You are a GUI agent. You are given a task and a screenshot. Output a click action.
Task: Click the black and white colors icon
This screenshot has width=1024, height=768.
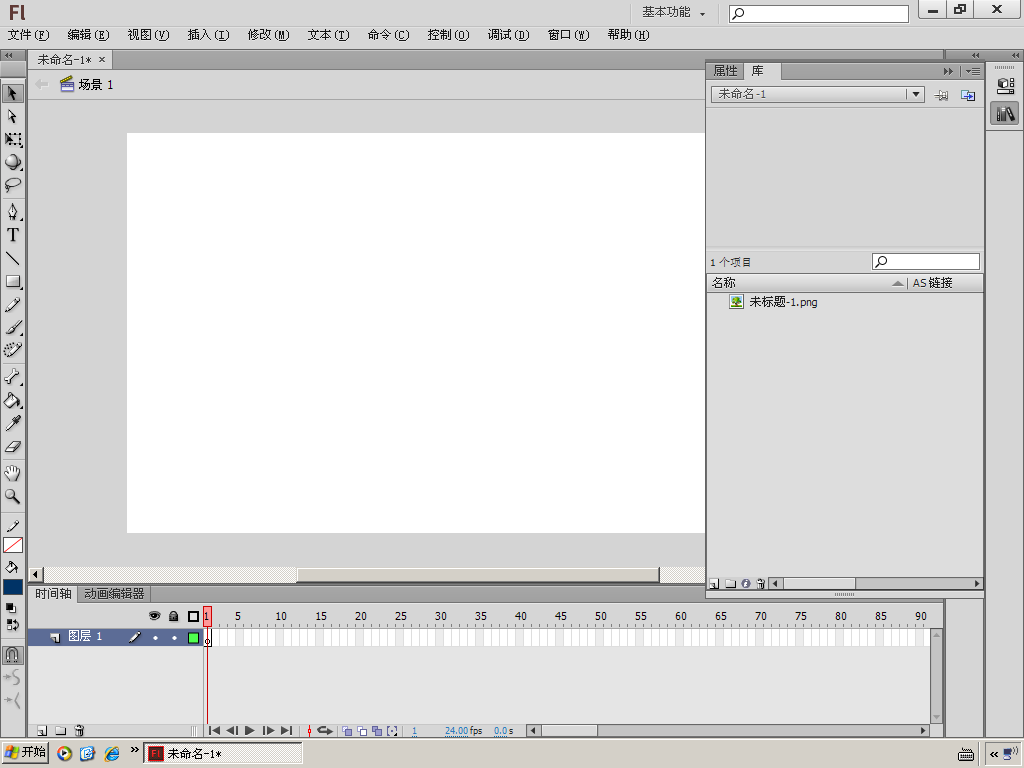coord(11,608)
